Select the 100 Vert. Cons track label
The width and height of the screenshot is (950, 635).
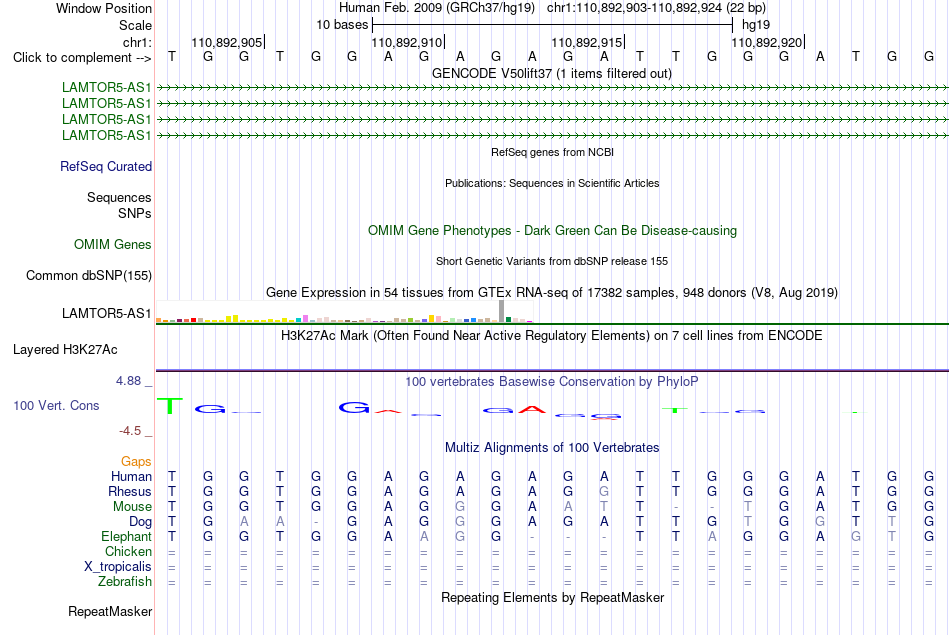coord(56,405)
